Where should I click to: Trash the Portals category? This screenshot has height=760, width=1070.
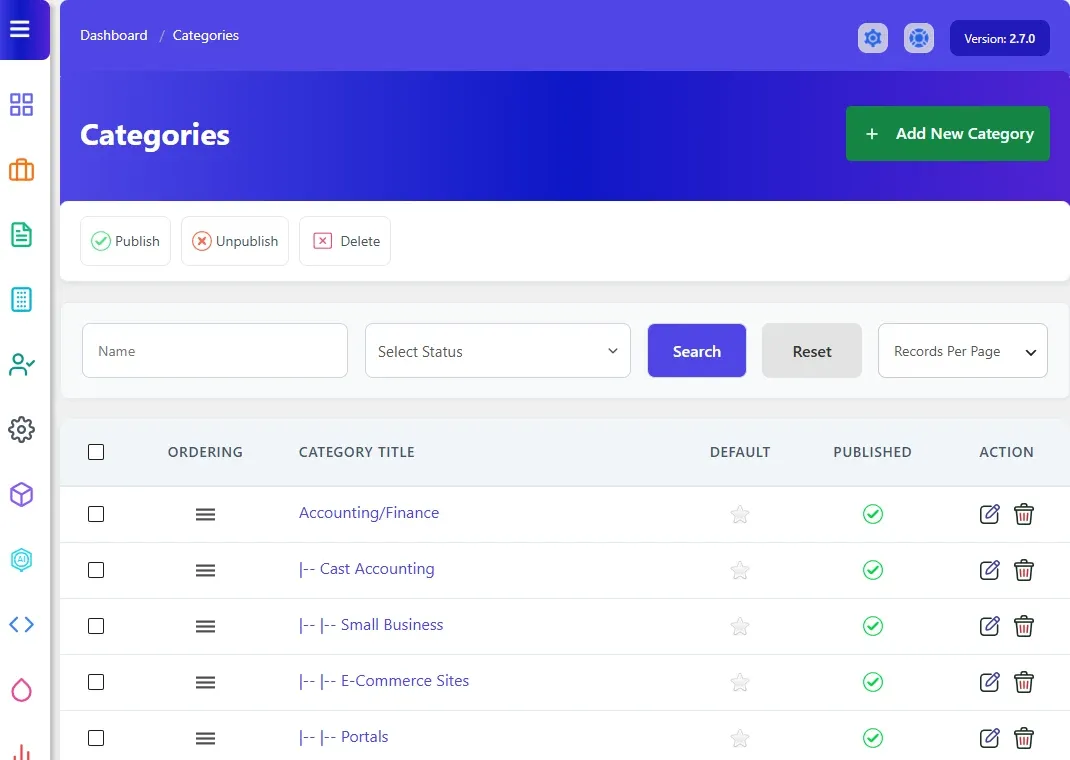tap(1024, 737)
